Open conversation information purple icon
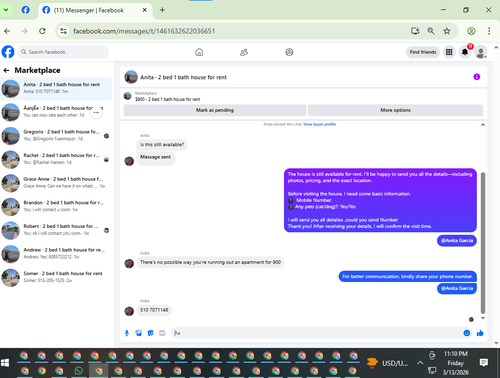Image resolution: width=500 pixels, height=378 pixels. tap(477, 77)
